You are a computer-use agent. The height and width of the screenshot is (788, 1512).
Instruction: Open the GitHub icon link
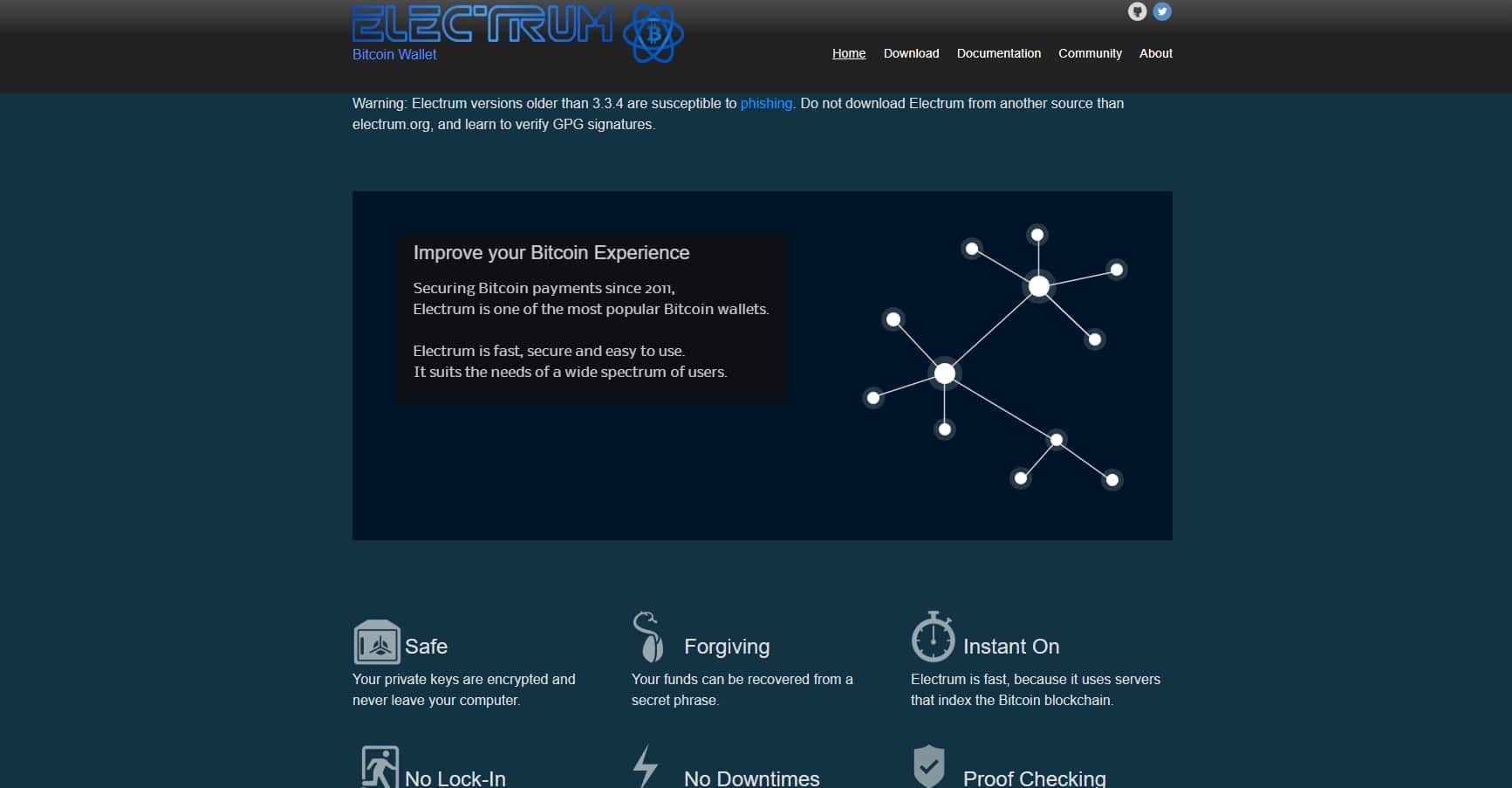tap(1137, 11)
